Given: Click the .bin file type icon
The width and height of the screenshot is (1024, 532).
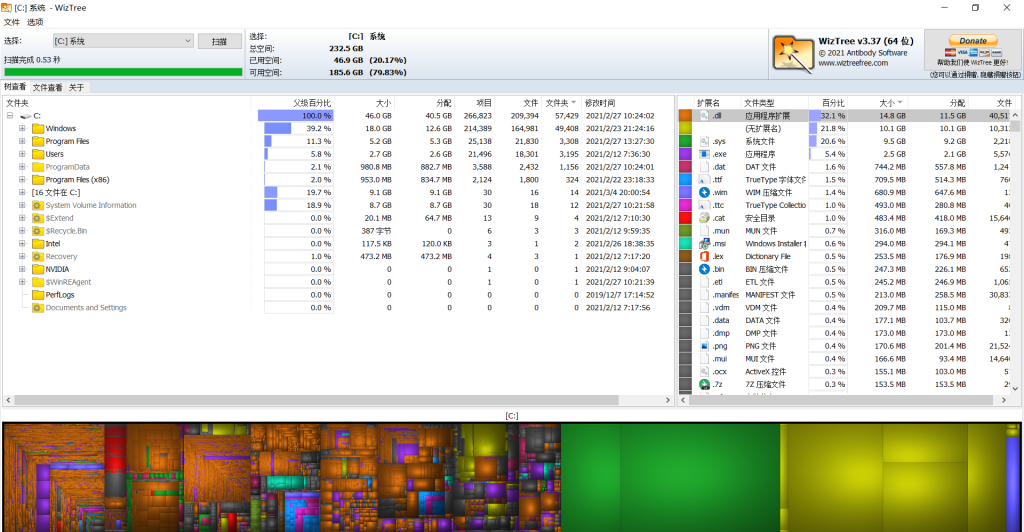Looking at the screenshot, I should coord(704,269).
